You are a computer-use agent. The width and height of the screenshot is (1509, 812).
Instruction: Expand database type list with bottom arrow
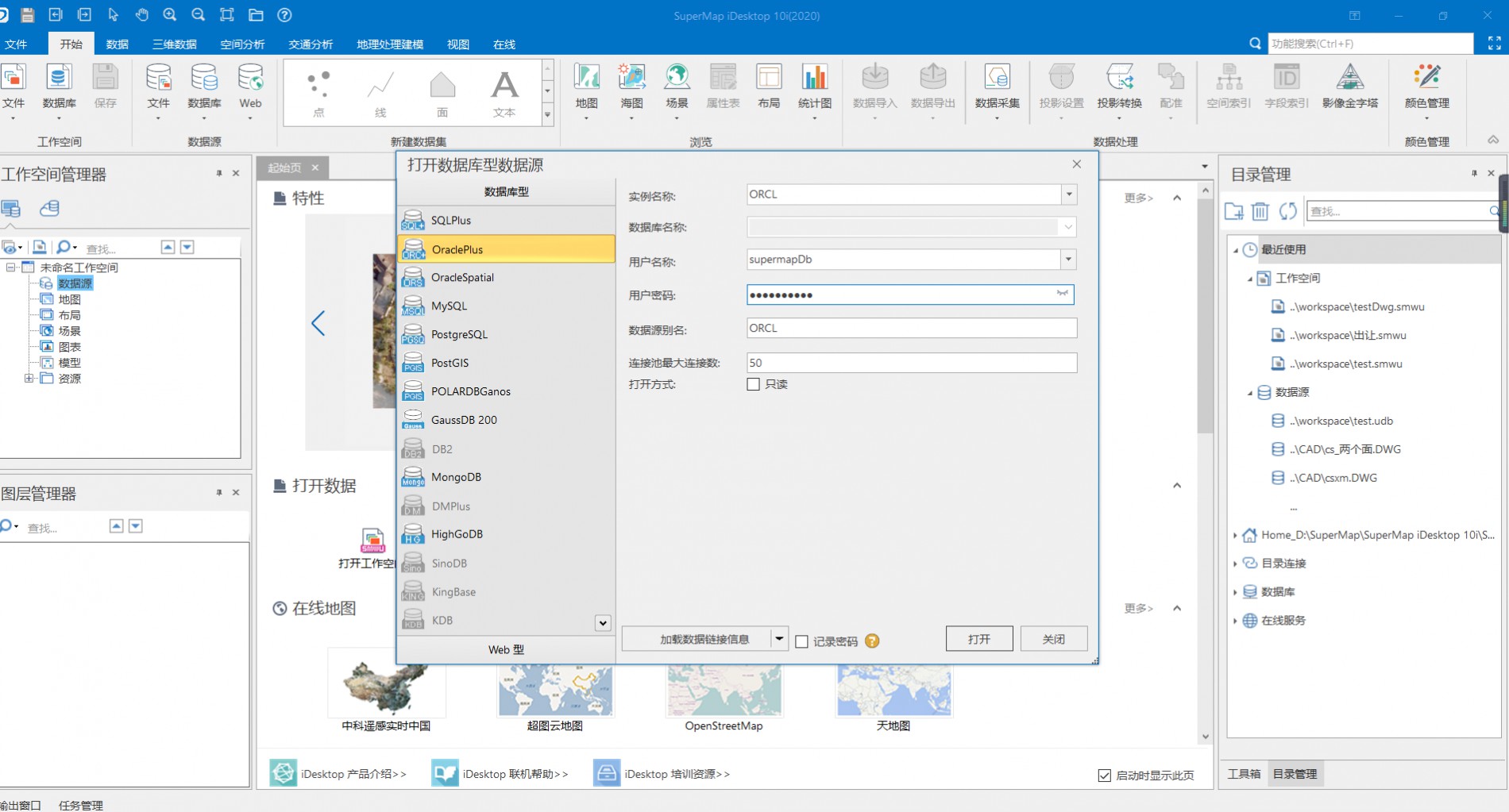tap(603, 623)
